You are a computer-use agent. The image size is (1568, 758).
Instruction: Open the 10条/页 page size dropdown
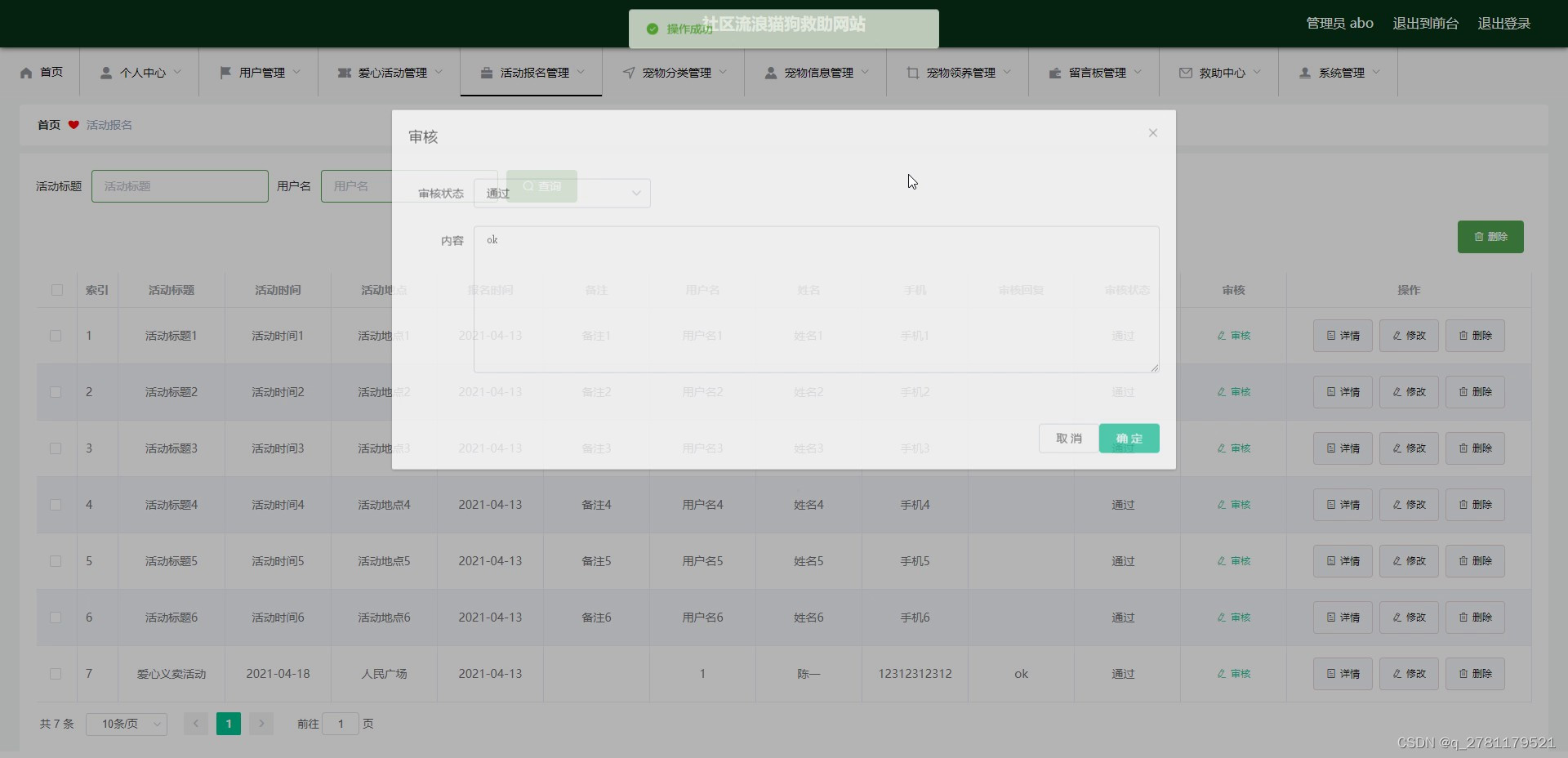tap(127, 724)
